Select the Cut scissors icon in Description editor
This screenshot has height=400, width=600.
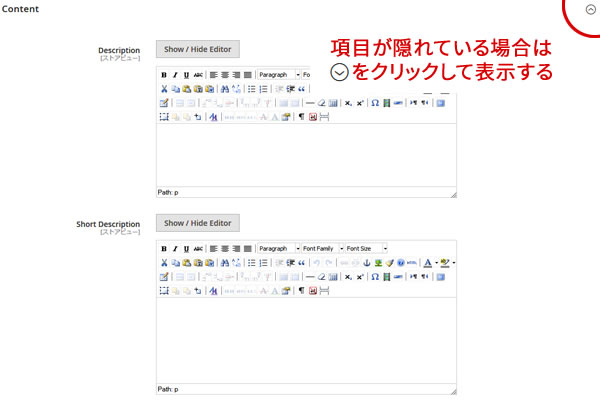pos(164,89)
